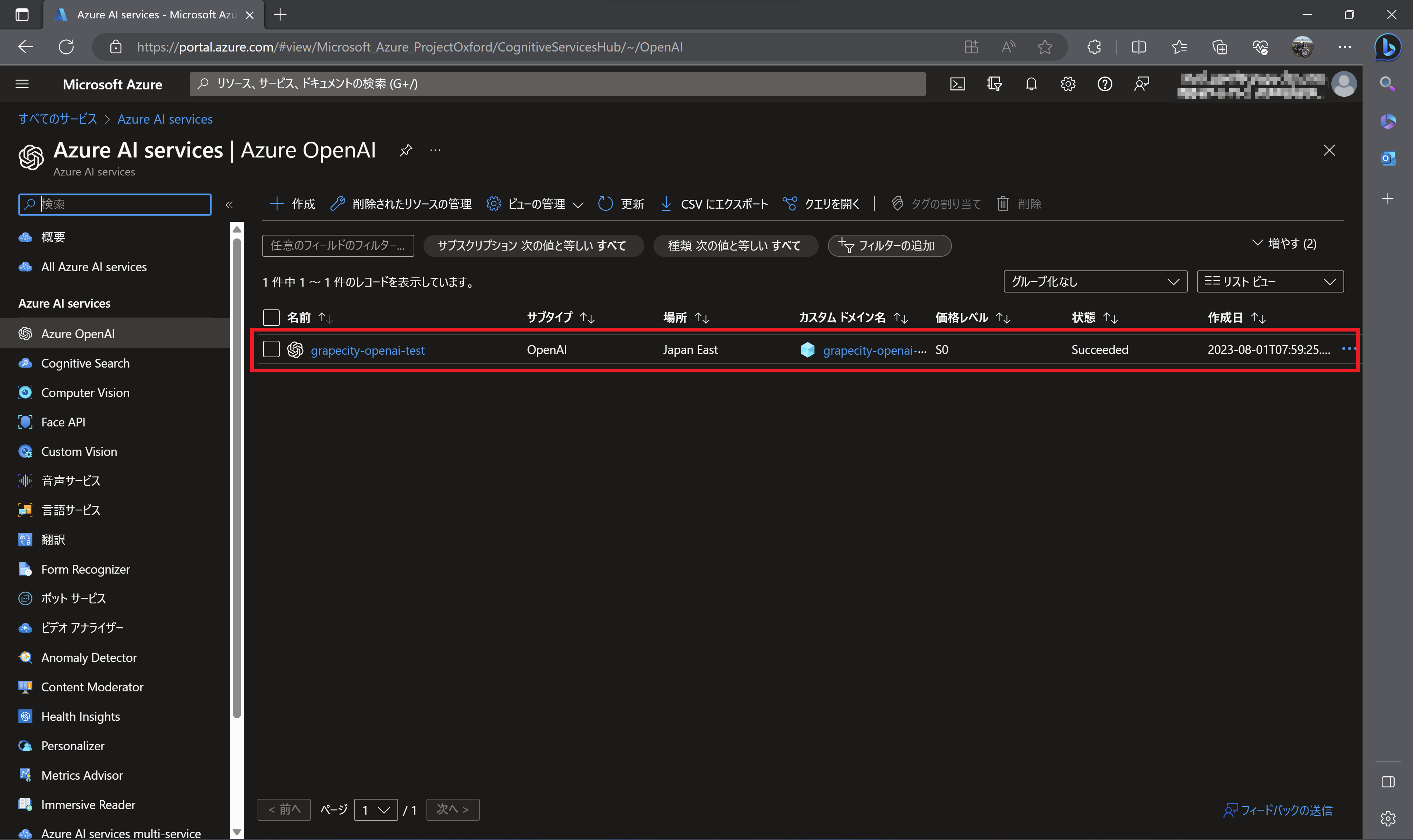Click the left menu scrollbar up arrow
Viewport: 1413px width, 840px height.
coord(237,229)
